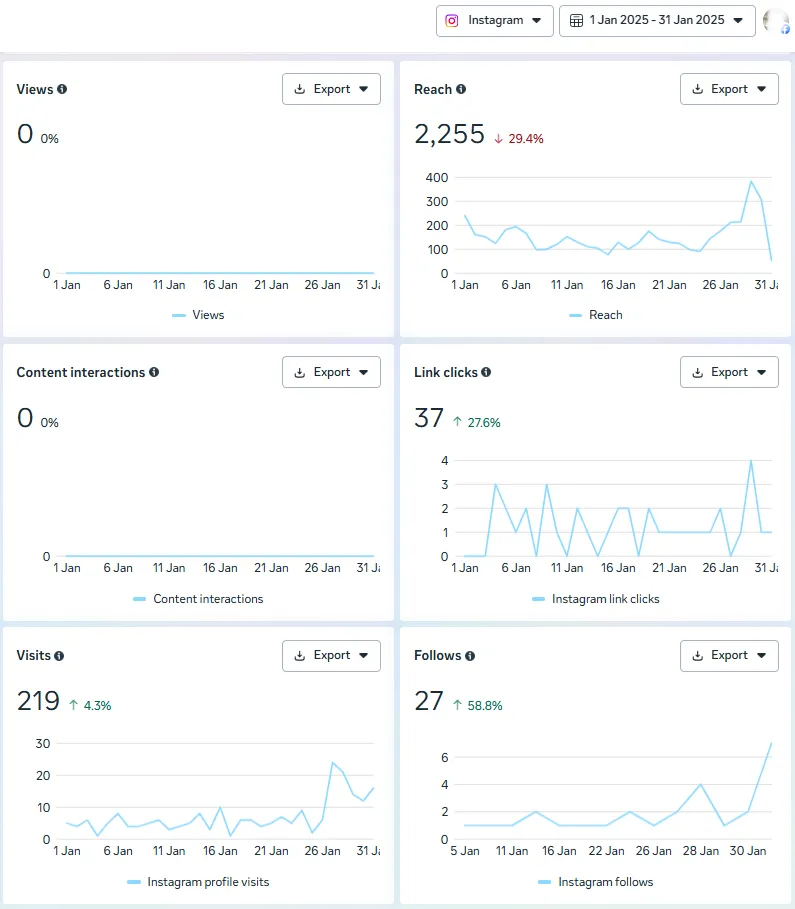Toggle the Instagram profile visits legend item

coord(198,882)
